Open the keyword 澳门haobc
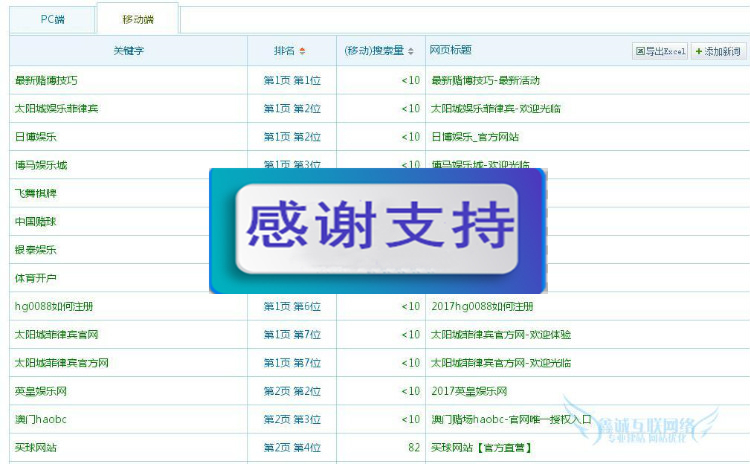Screen dimensions: 750x464 coord(41,419)
